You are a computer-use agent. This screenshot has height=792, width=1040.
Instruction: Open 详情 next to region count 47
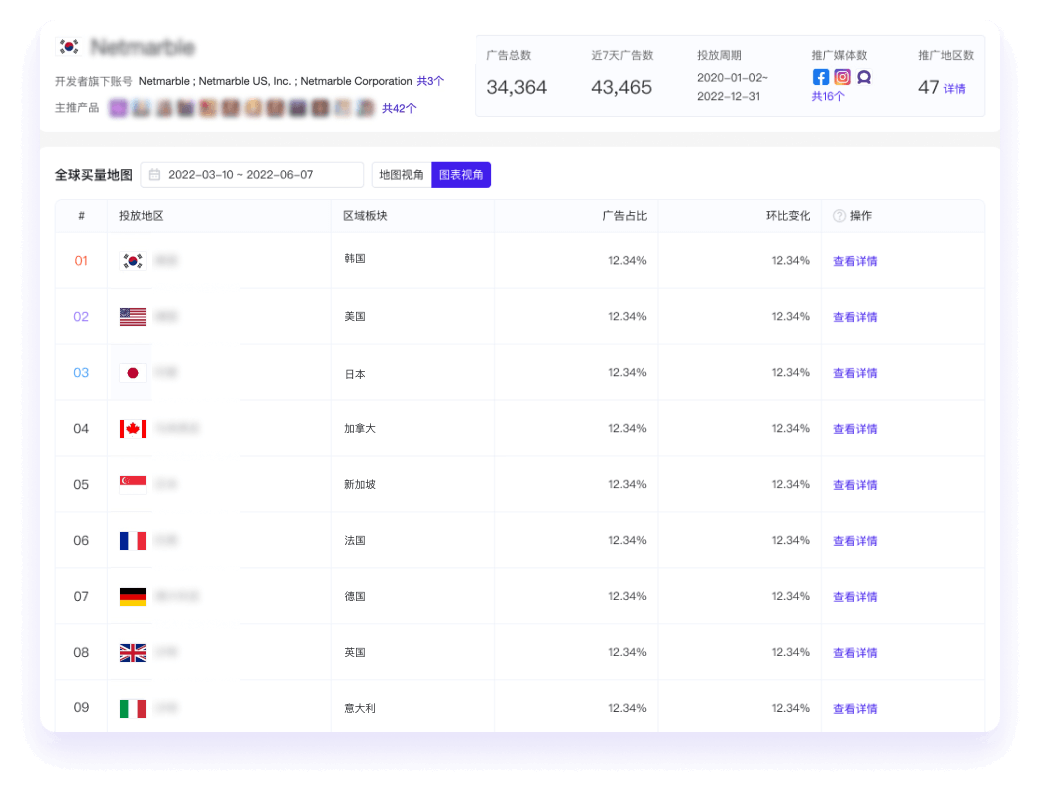pos(955,89)
